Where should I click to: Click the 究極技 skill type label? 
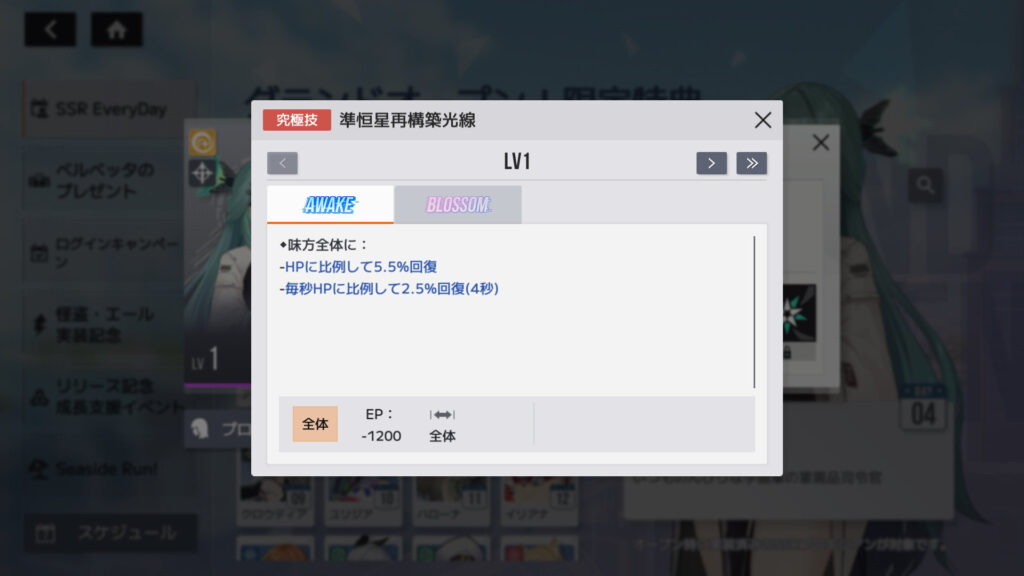point(296,120)
